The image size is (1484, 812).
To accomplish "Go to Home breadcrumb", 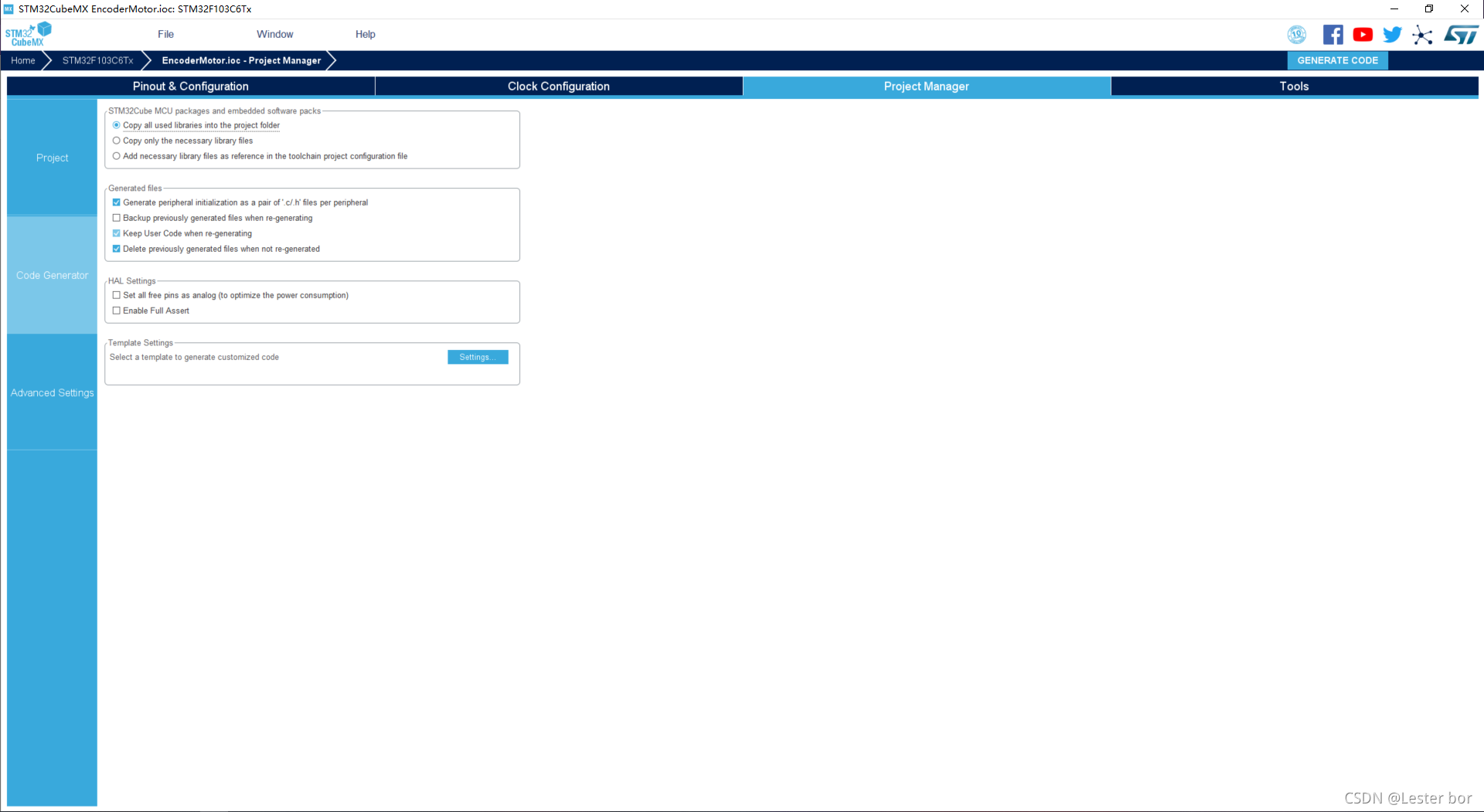I will [x=23, y=60].
